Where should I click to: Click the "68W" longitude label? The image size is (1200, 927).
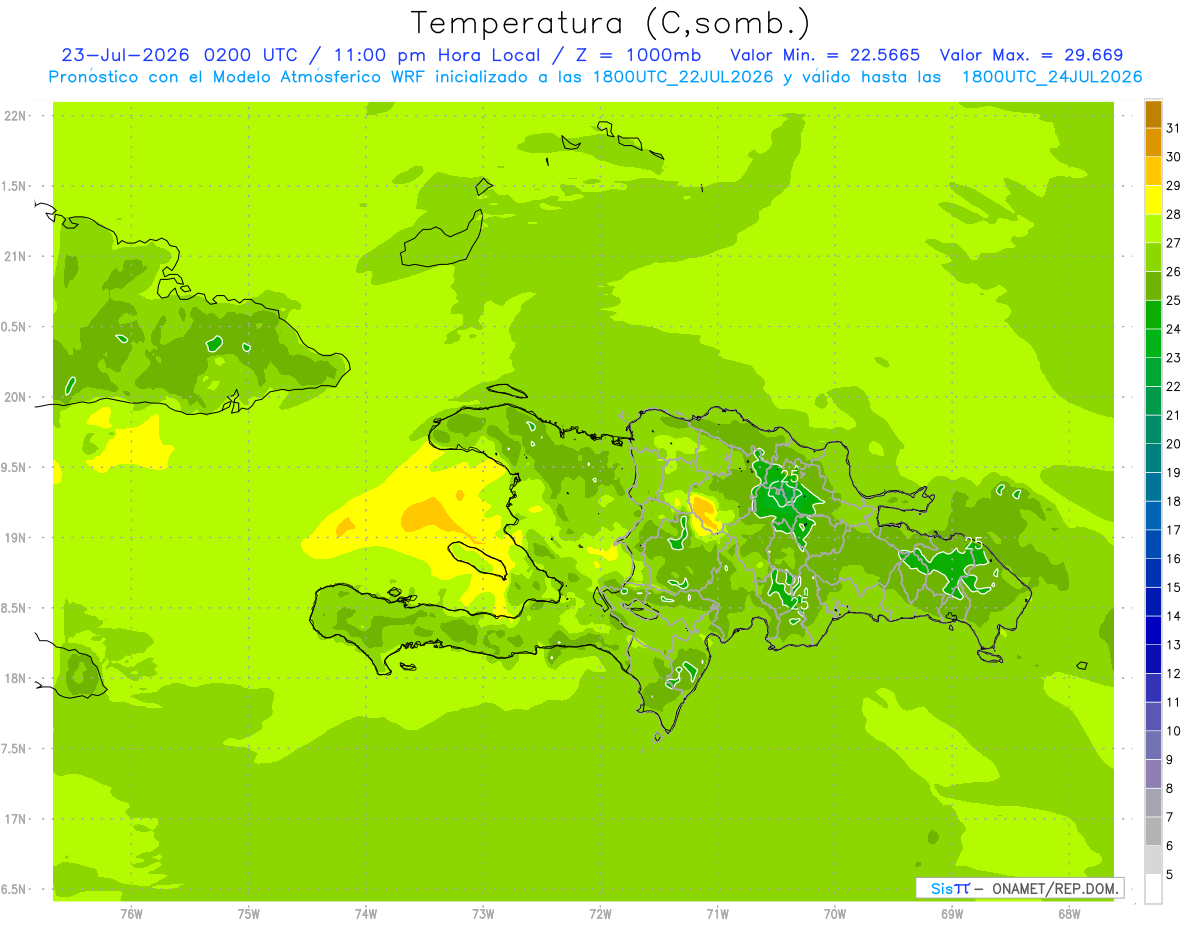coord(1069,913)
